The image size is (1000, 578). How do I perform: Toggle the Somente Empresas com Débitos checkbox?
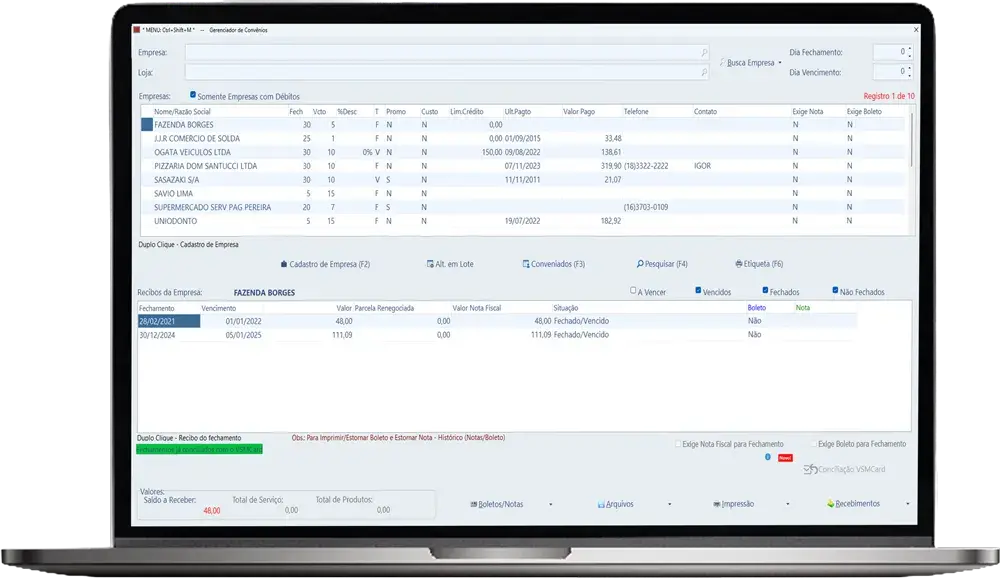[x=193, y=95]
